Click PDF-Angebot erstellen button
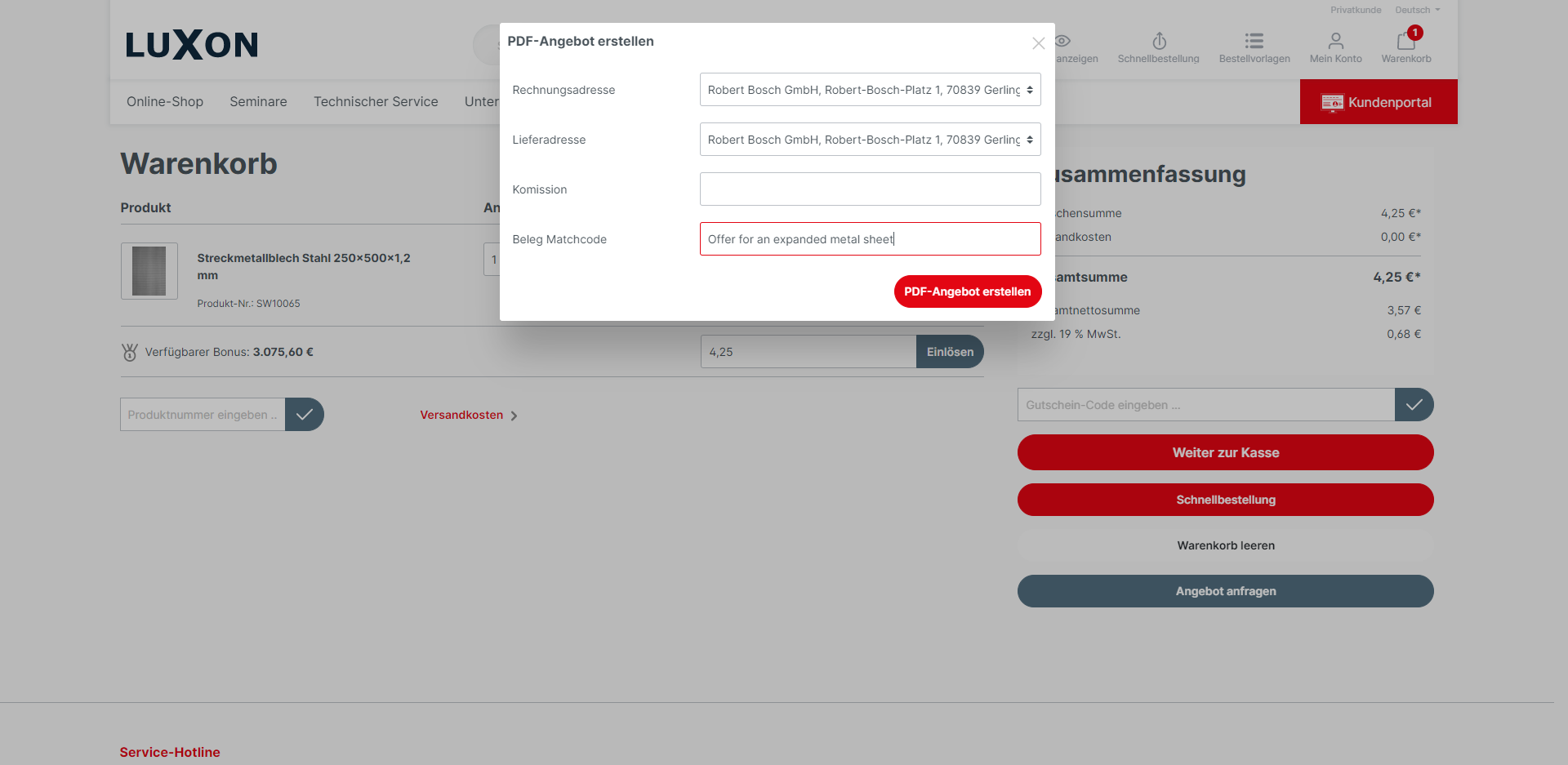 click(x=967, y=291)
